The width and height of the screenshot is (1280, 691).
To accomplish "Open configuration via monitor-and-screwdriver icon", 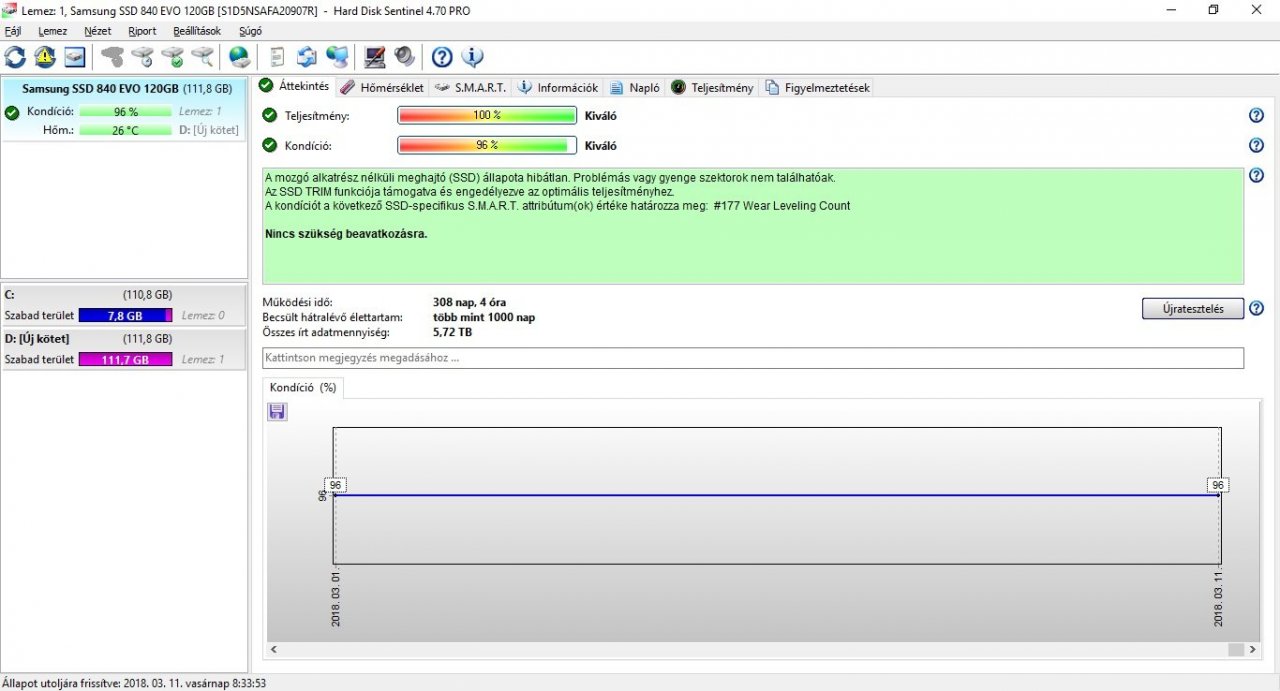I will tap(375, 56).
